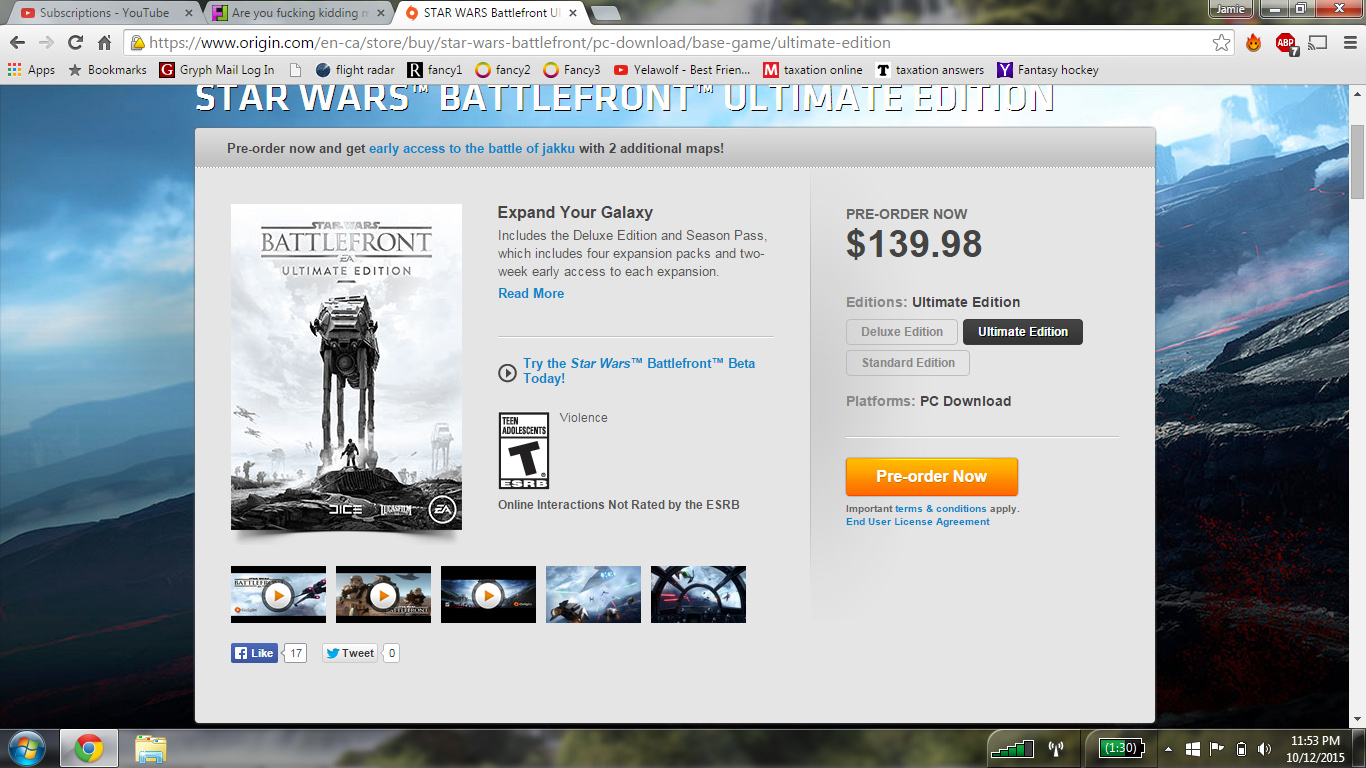The width and height of the screenshot is (1366, 768).
Task: Play the first trailer video thumbnail
Action: point(278,595)
